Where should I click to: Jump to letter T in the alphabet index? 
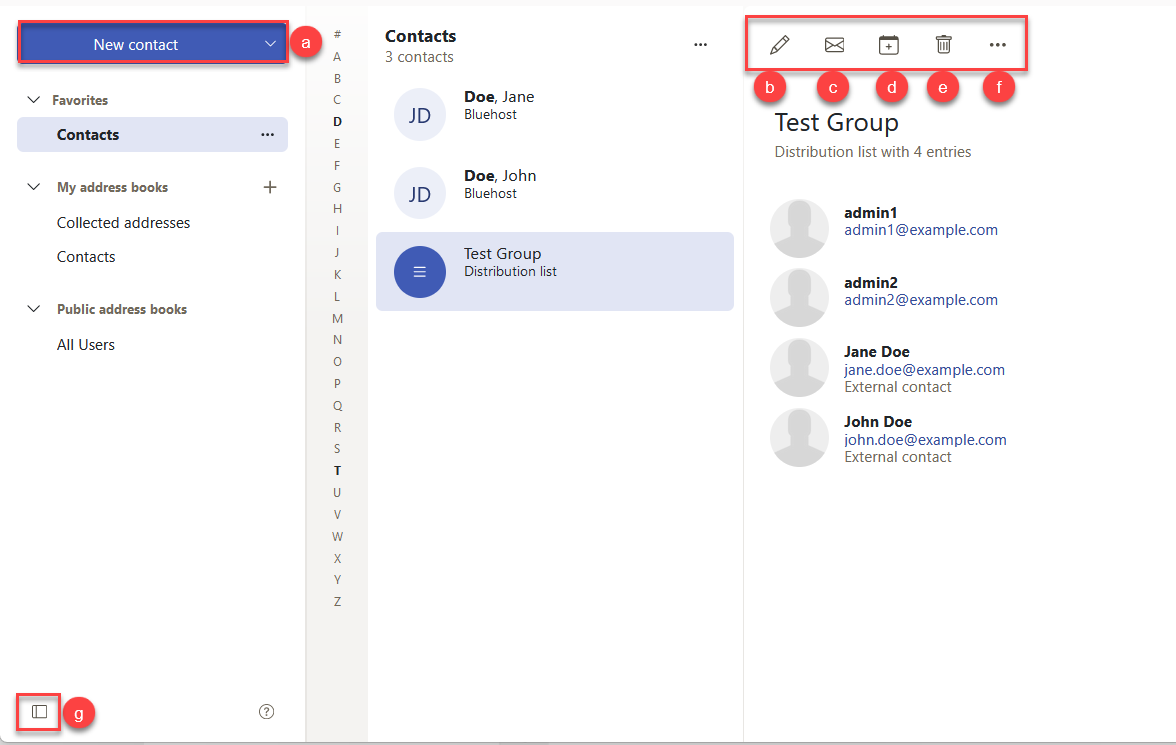[x=337, y=470]
